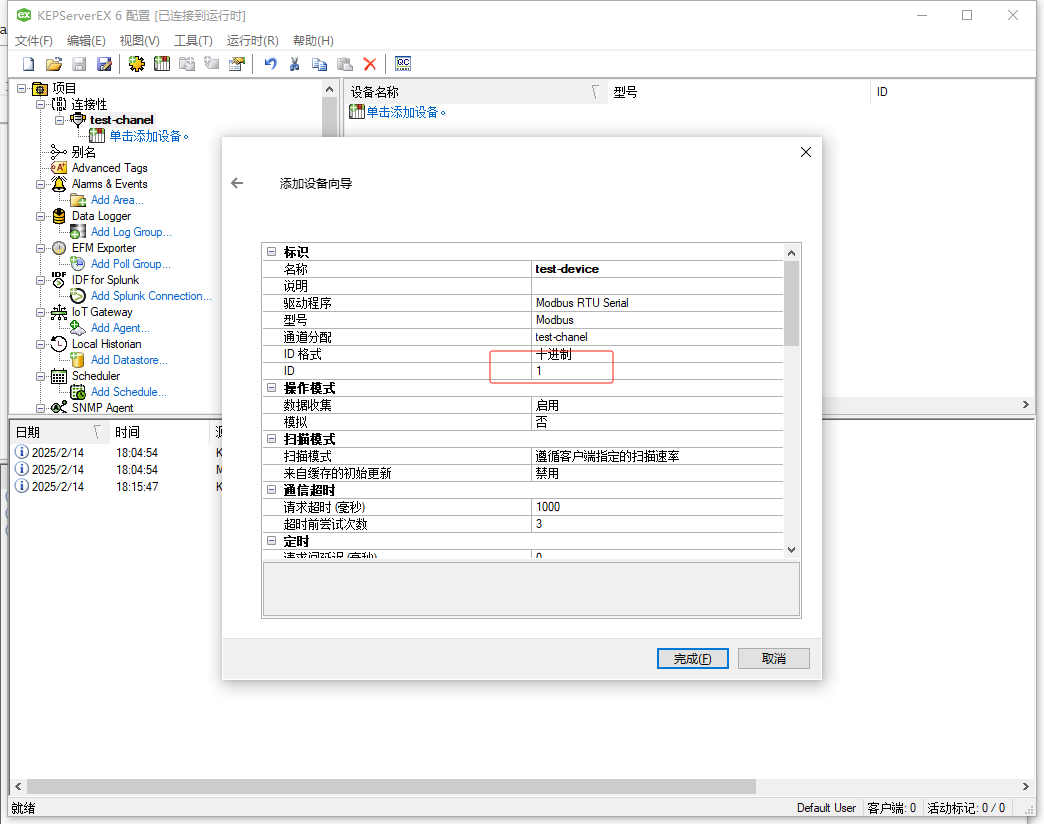This screenshot has height=824, width=1044.
Task: Click the Scheduler calendar icon
Action: [59, 376]
